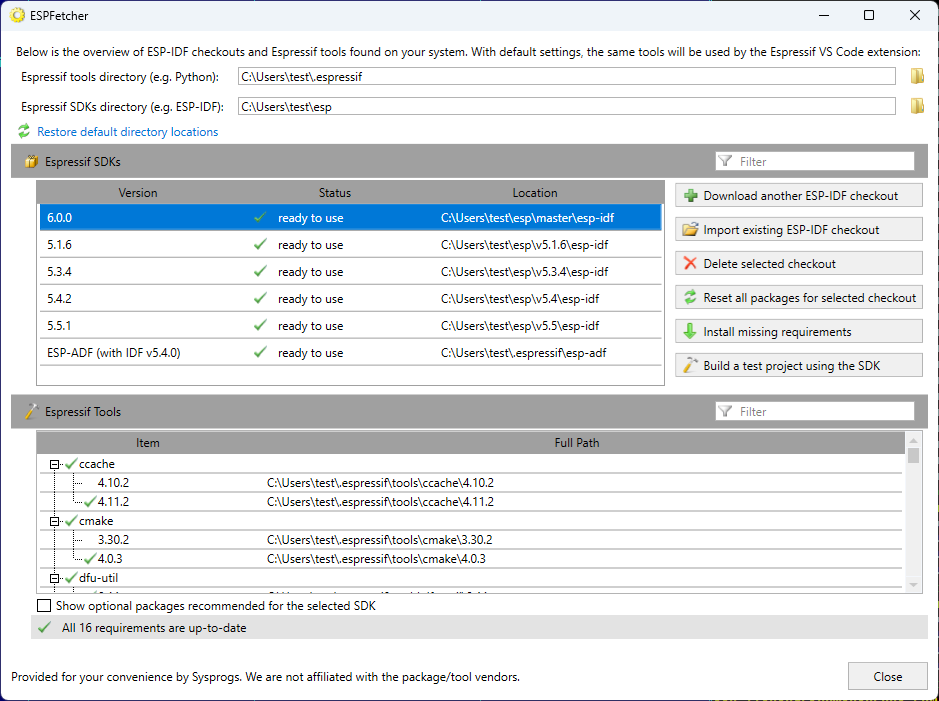Focus the Espressif SDKs Filter field
The height and width of the screenshot is (701, 939).
[815, 161]
